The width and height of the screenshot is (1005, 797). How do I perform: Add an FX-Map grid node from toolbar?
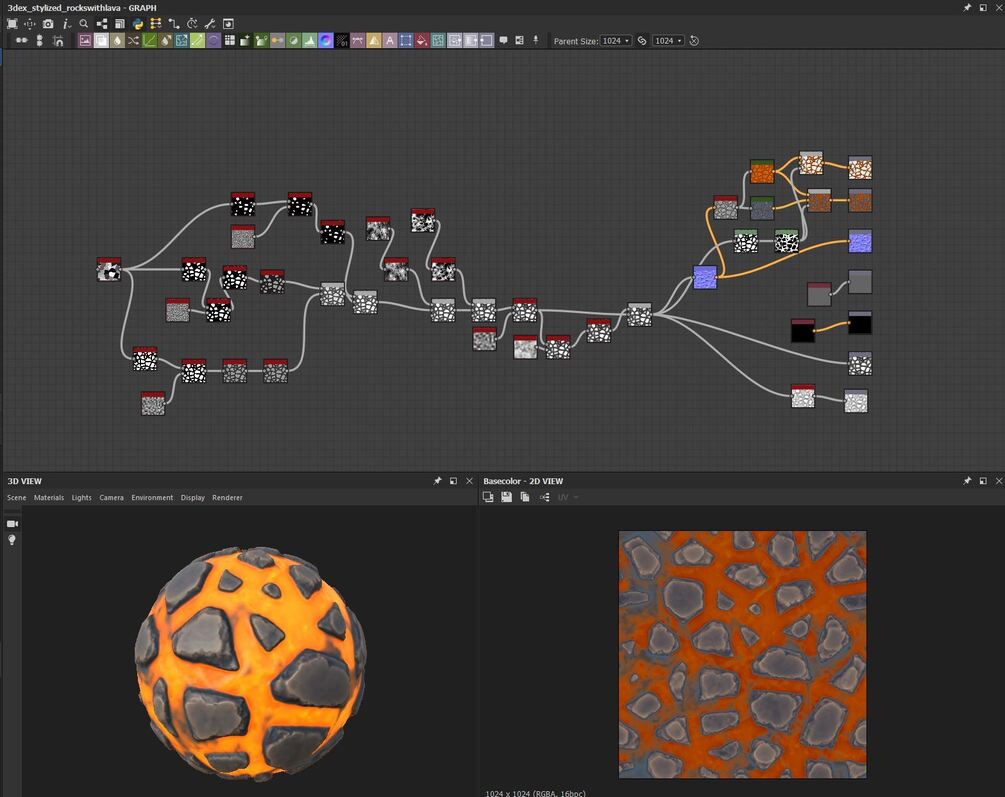coord(229,40)
